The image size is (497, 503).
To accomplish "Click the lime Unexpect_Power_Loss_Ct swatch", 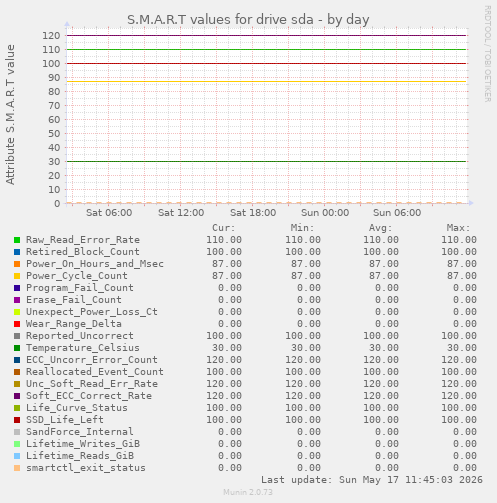I will 17,312.
